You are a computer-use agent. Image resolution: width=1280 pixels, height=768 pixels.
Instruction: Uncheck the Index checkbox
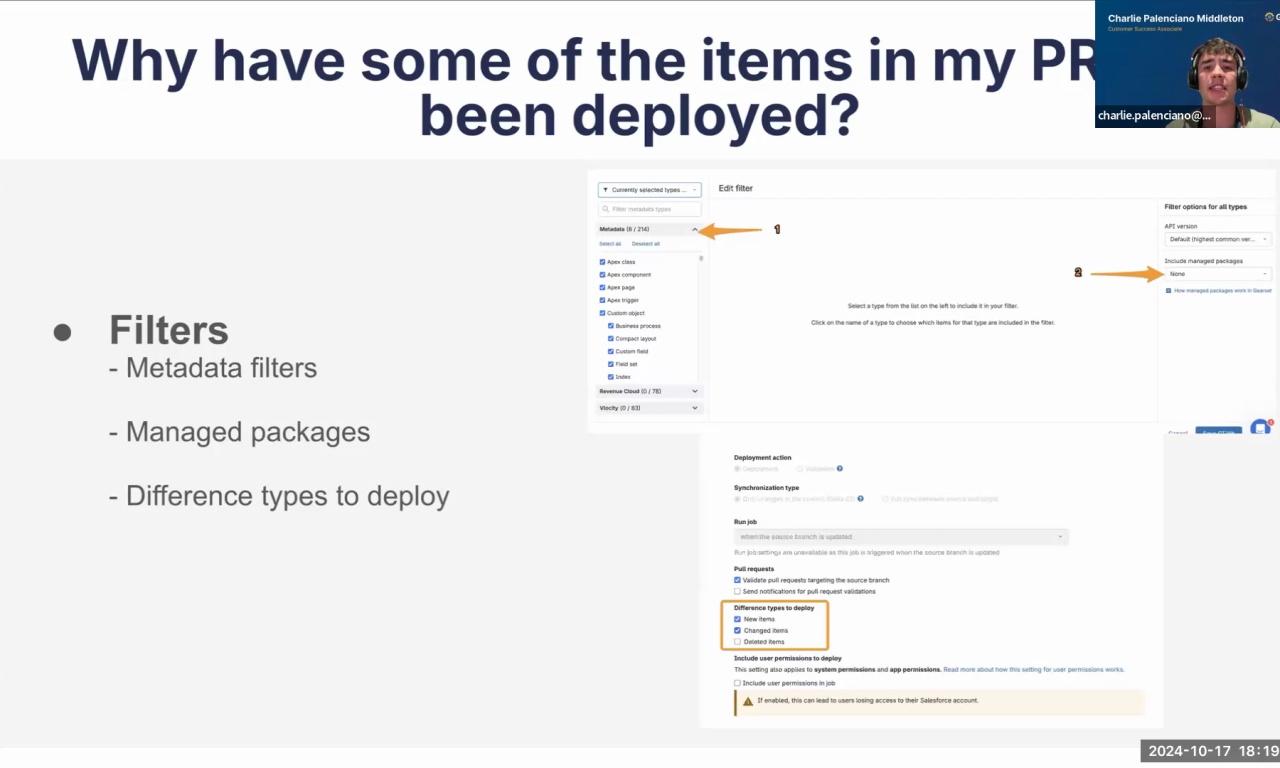click(611, 377)
